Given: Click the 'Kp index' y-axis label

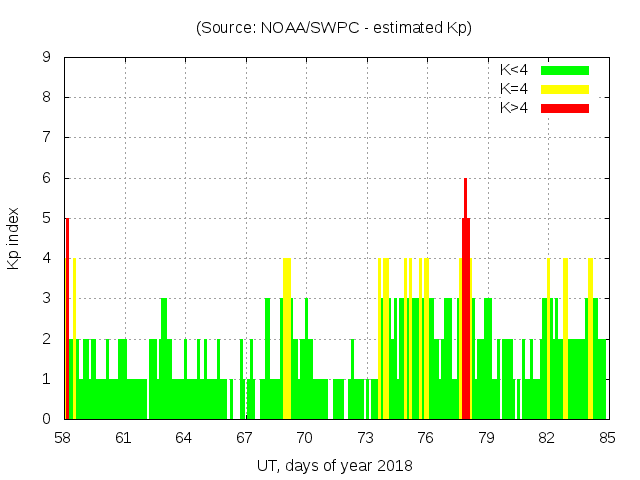Looking at the screenshot, I should (x=14, y=238).
